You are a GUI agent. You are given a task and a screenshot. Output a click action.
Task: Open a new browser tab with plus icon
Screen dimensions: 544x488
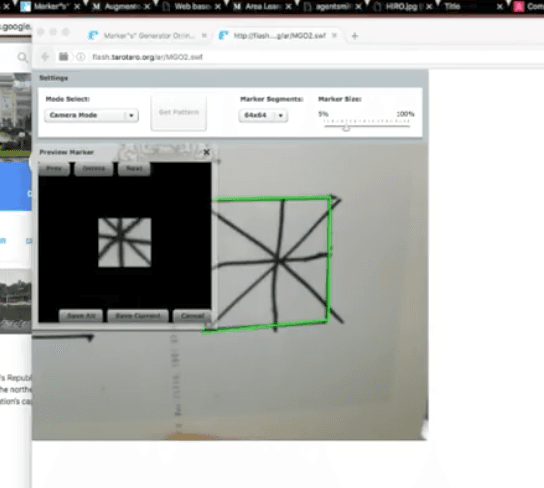click(x=355, y=36)
